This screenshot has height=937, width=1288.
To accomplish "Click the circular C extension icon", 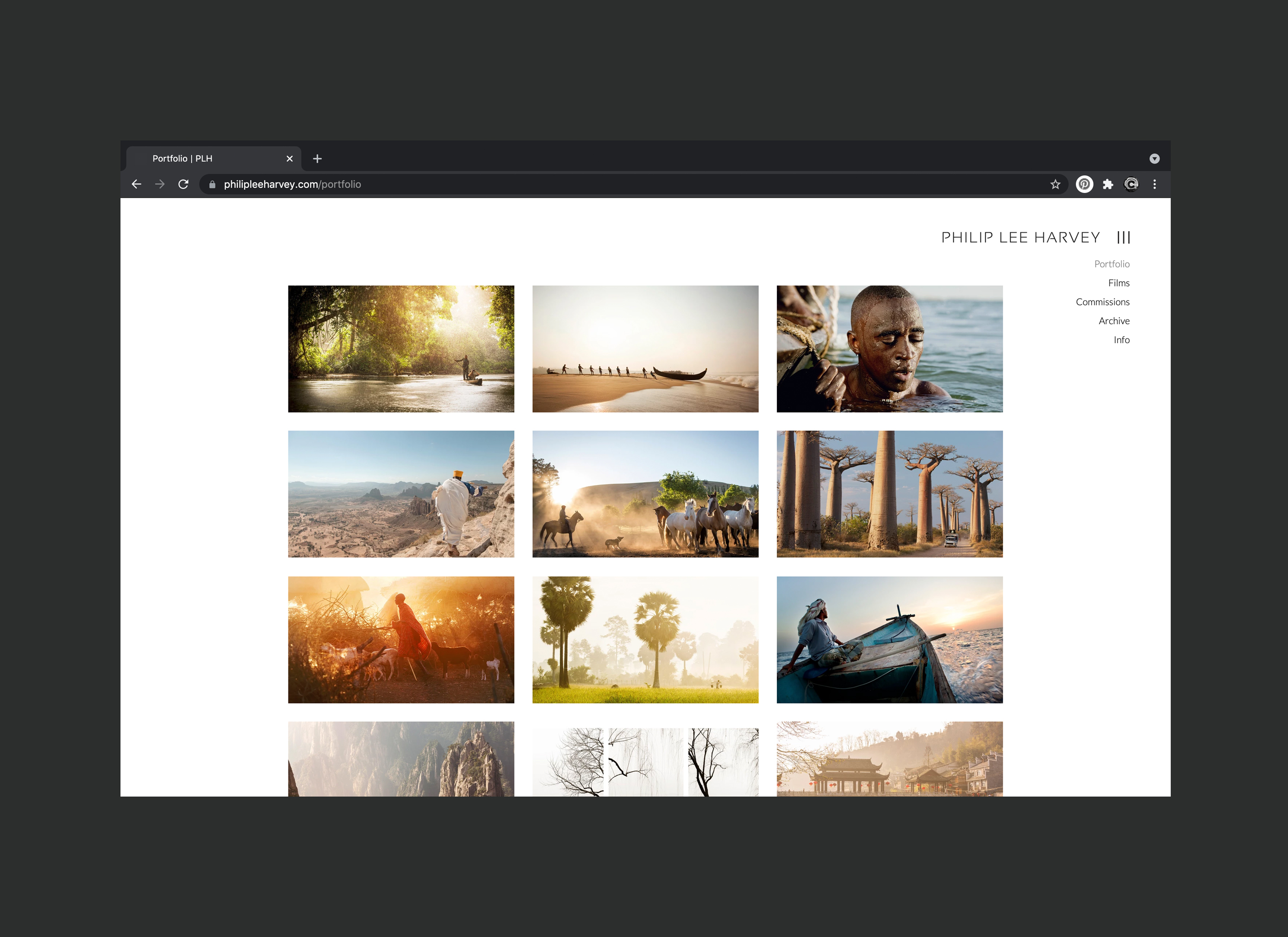I will [x=1131, y=184].
